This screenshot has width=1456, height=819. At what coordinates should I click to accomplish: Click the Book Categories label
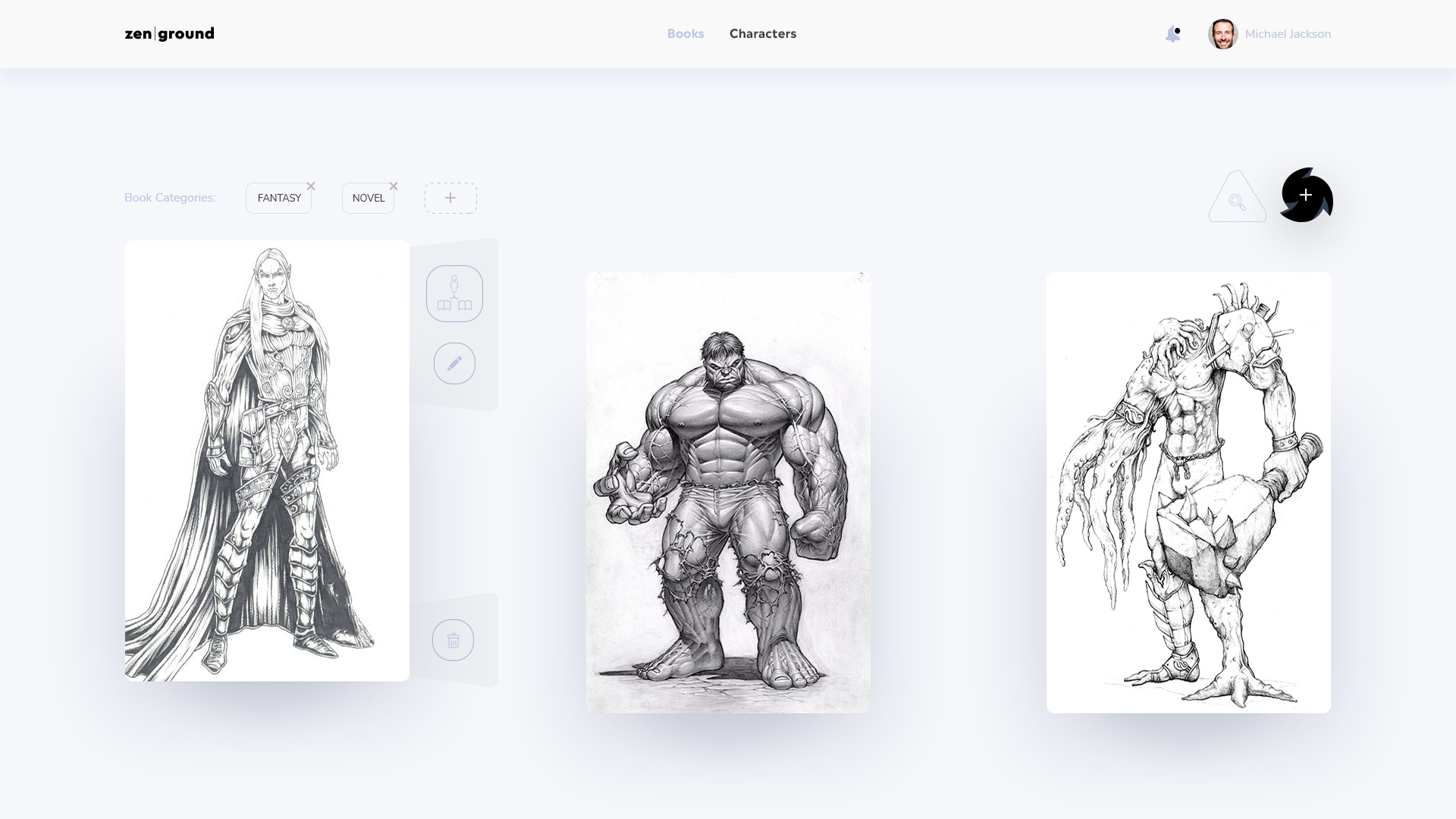tap(170, 198)
